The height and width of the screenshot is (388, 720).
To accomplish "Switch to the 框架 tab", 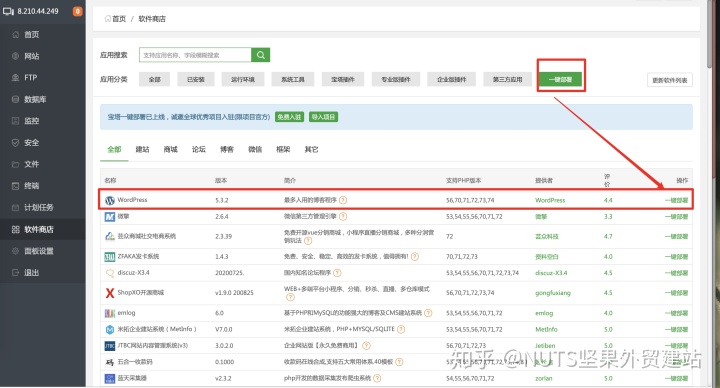I will pos(283,149).
